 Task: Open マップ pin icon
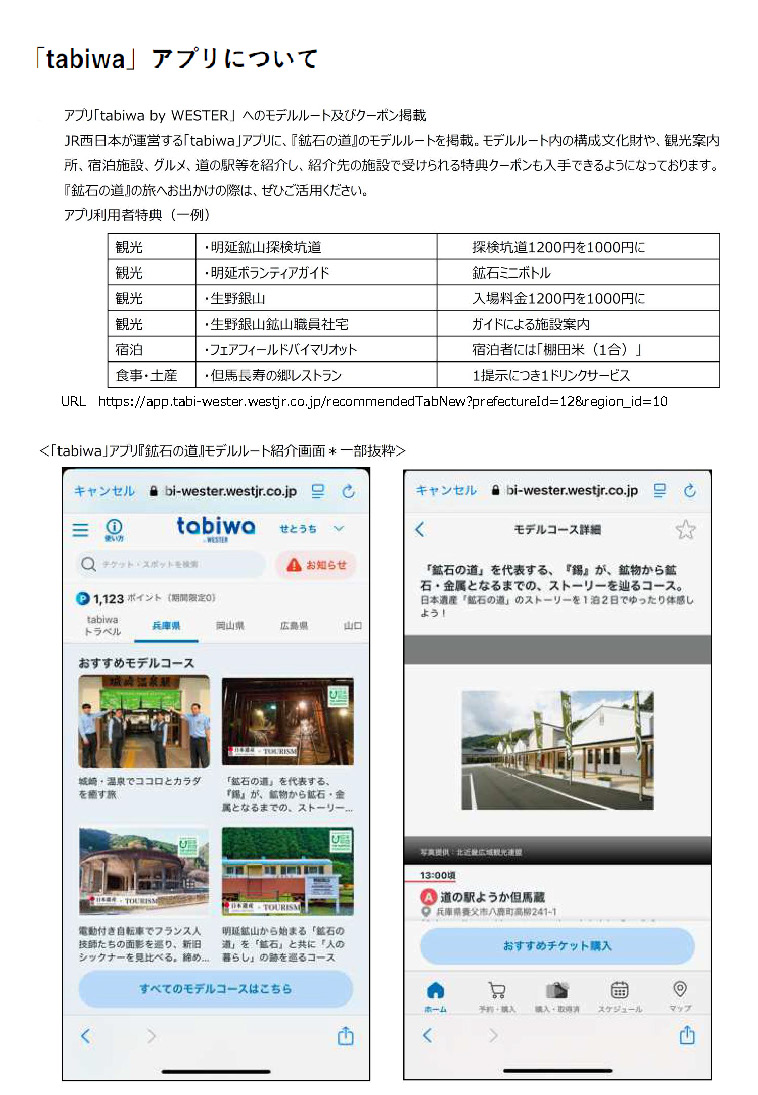click(680, 997)
